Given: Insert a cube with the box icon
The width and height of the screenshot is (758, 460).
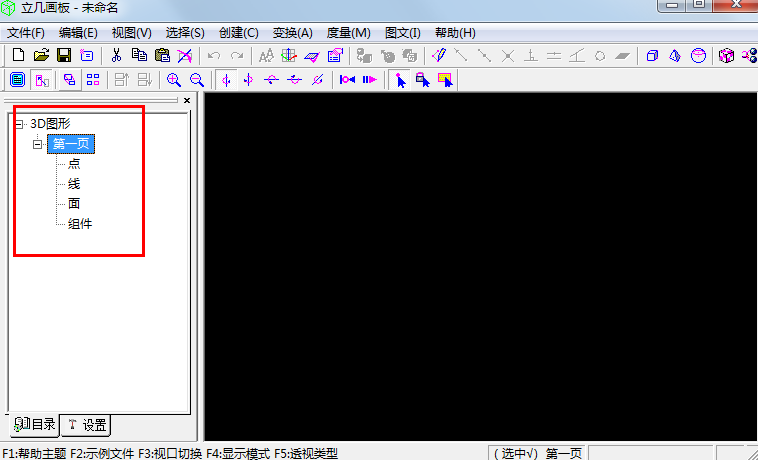Looking at the screenshot, I should tap(652, 56).
